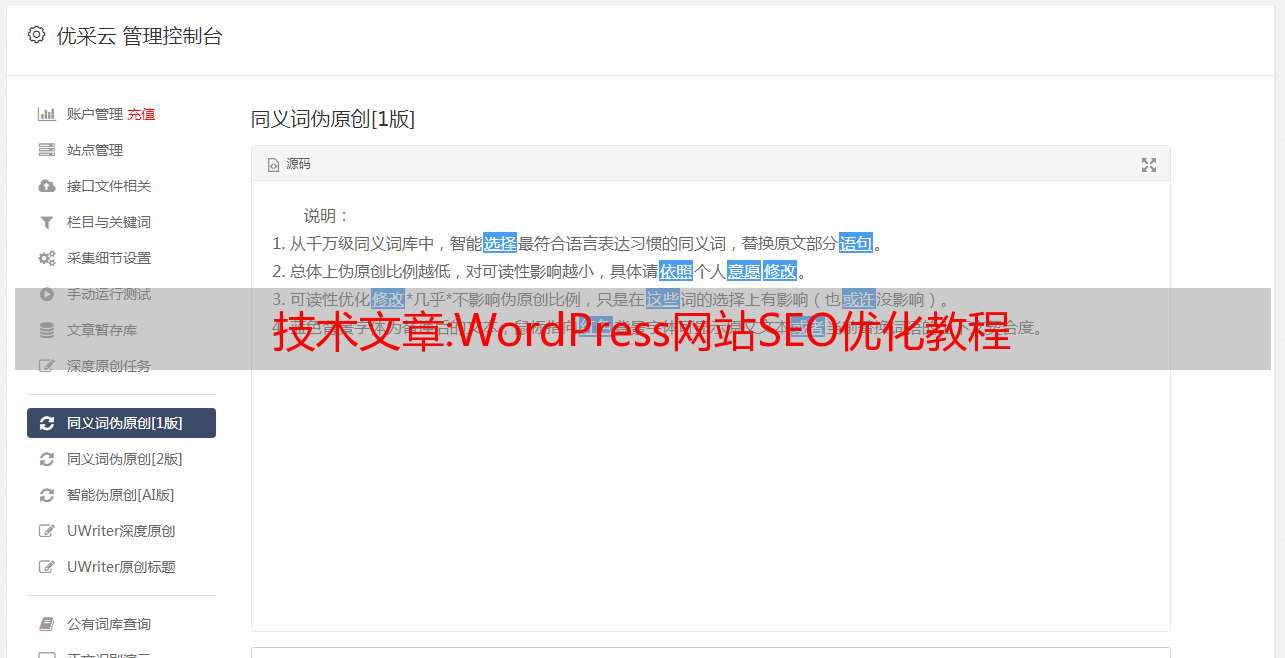Viewport: 1285px width, 658px height.
Task: Click highlighted word 意愿 in line 2
Action: [744, 271]
